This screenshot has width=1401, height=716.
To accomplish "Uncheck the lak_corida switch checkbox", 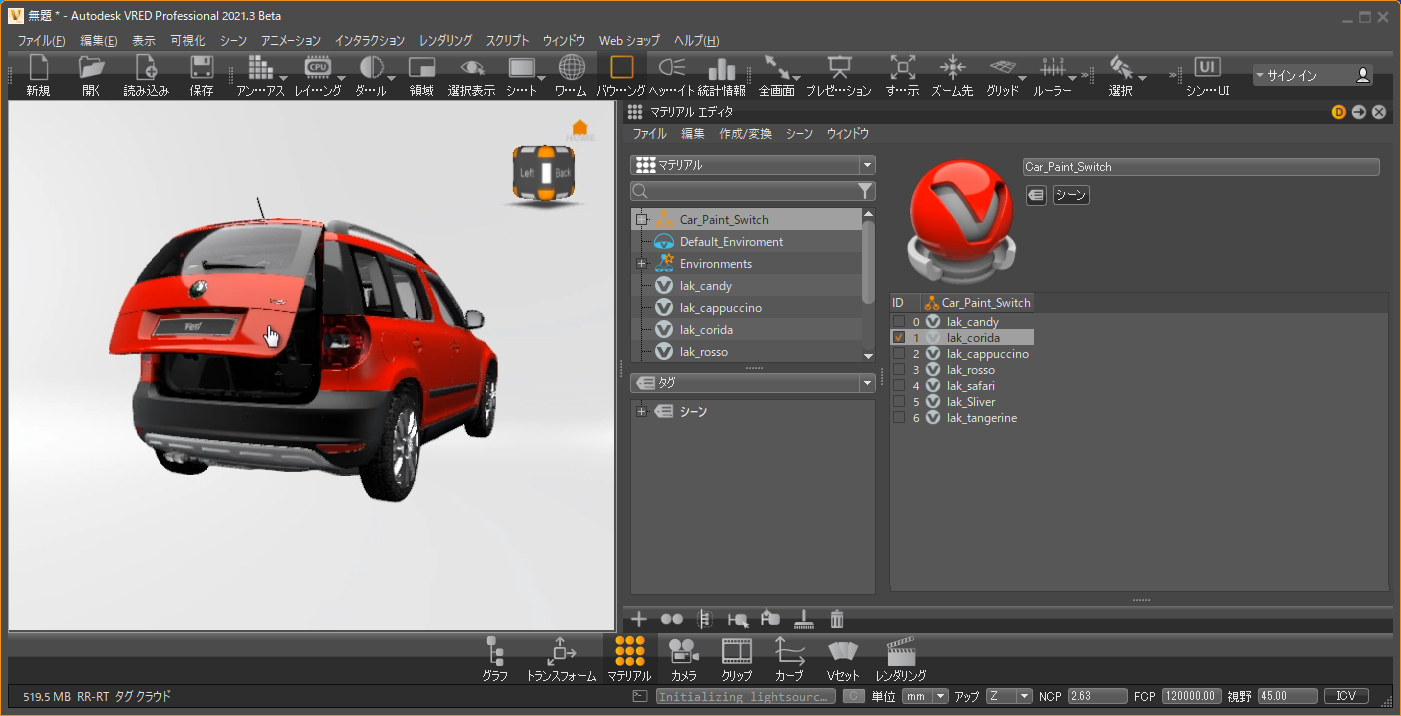I will pyautogui.click(x=899, y=338).
